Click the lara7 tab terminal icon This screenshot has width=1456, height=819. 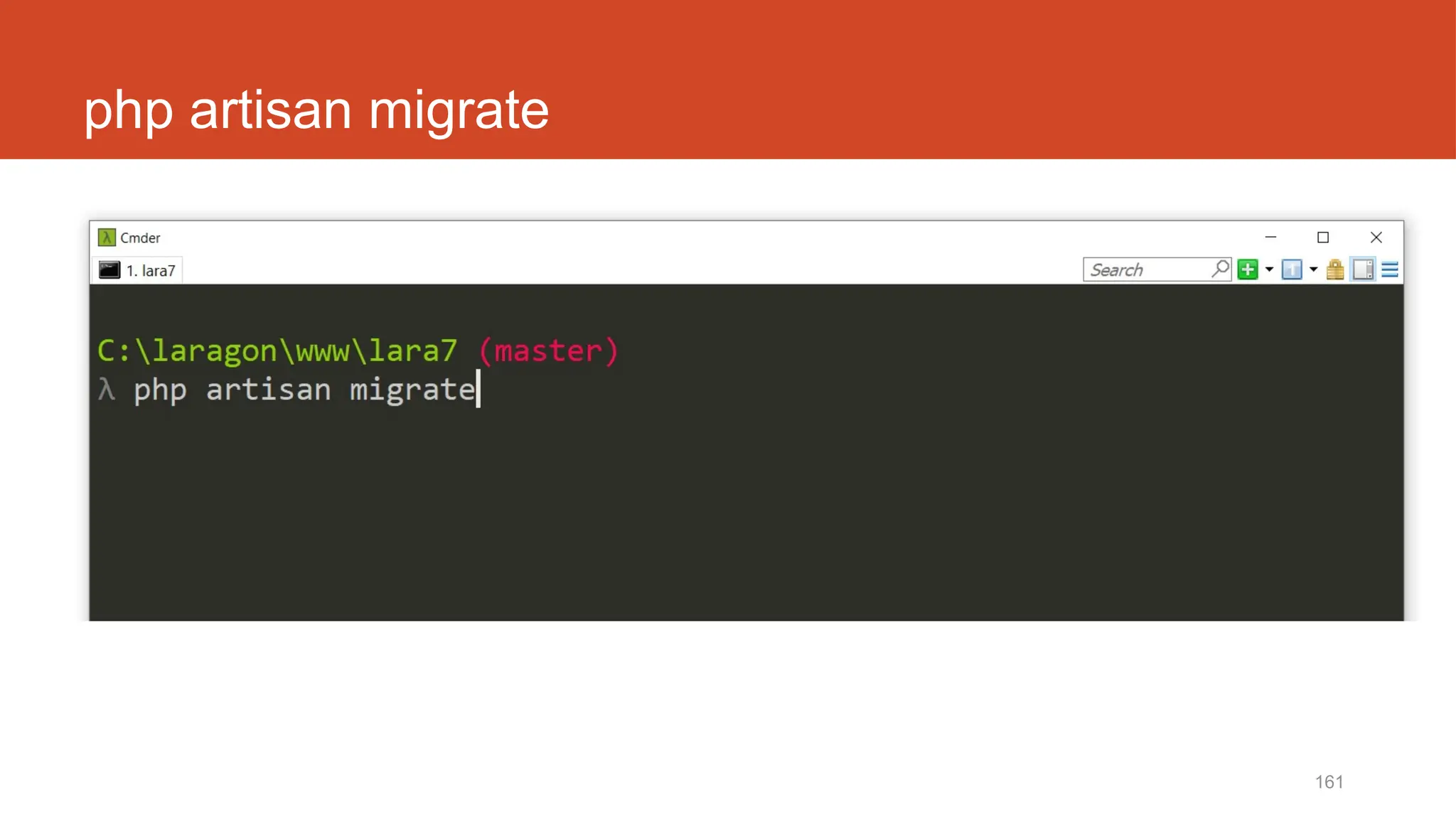(109, 270)
